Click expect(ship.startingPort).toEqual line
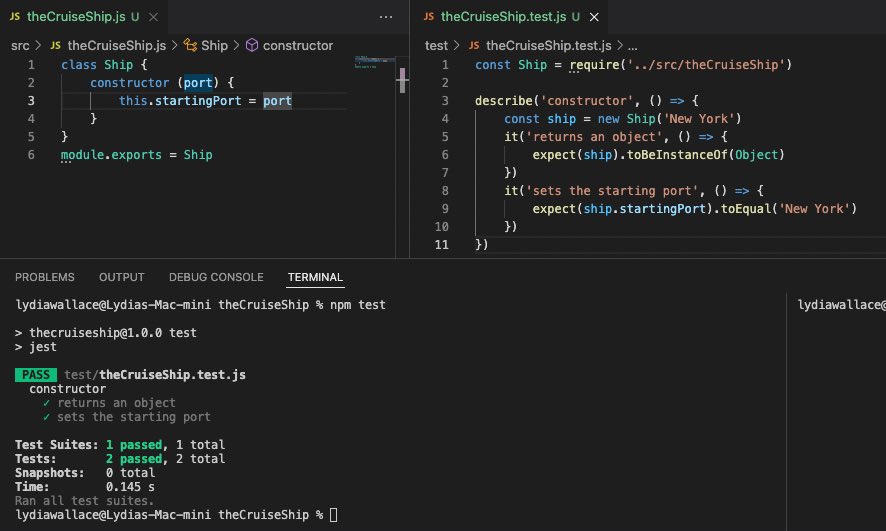This screenshot has height=531, width=886. [x=694, y=208]
